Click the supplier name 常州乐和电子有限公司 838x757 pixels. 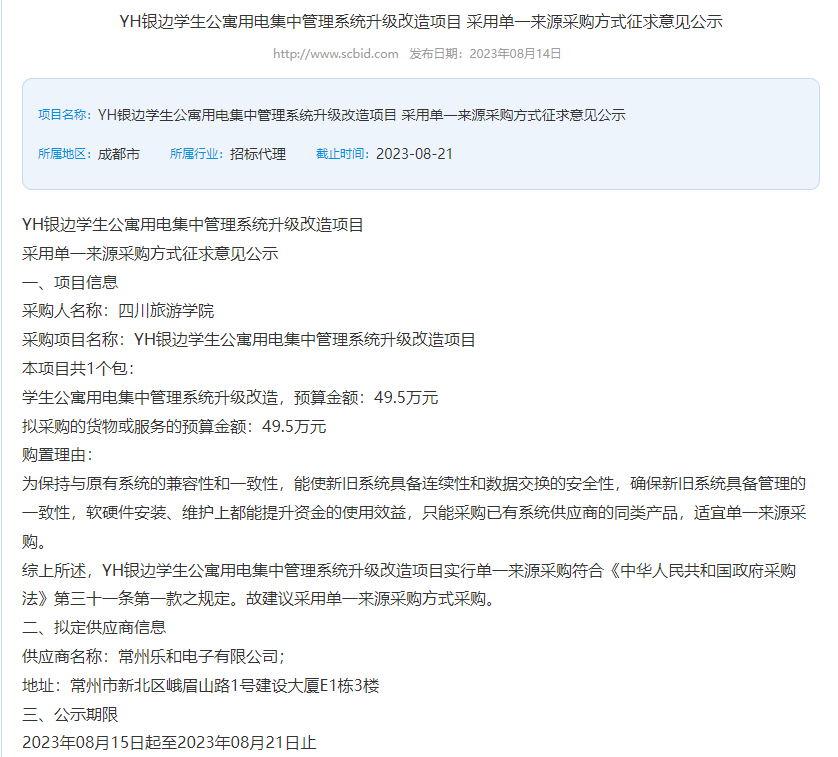pyautogui.click(x=198, y=656)
